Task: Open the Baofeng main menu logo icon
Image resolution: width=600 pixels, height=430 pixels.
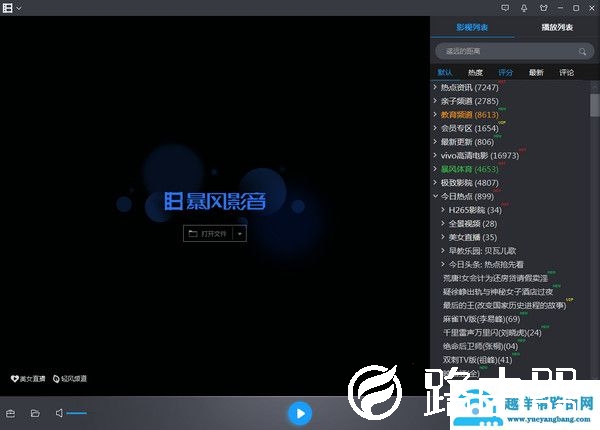Action: point(7,8)
